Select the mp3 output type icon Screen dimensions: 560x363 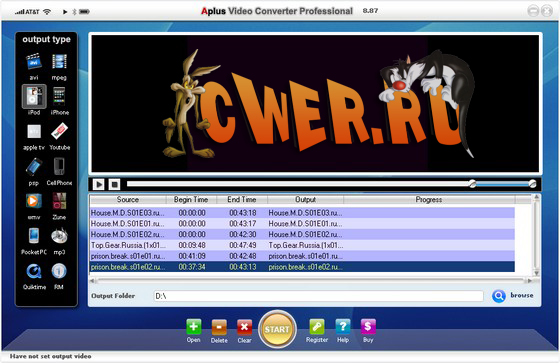(59, 236)
